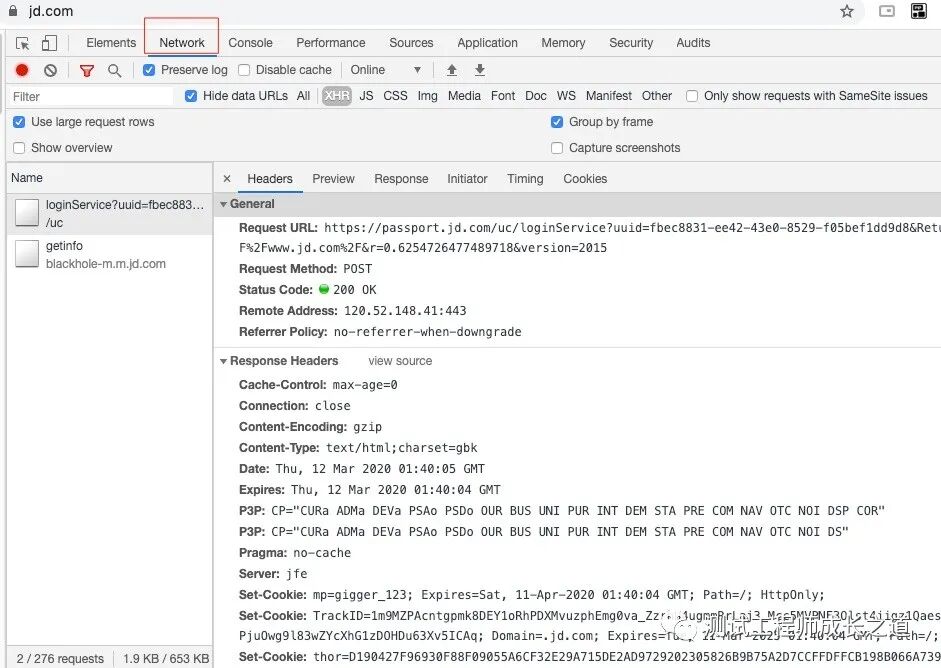Open the Performance tab
The image size is (941, 668).
click(331, 43)
